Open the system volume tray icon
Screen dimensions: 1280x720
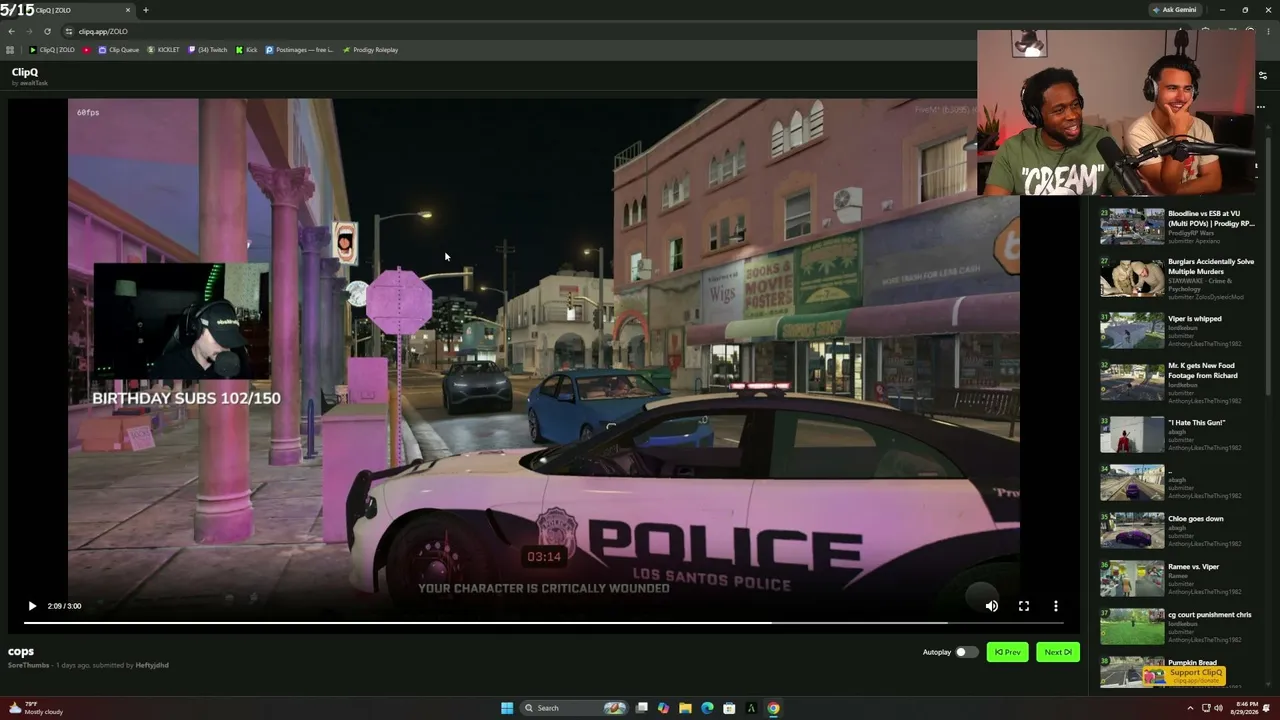[x=1218, y=708]
